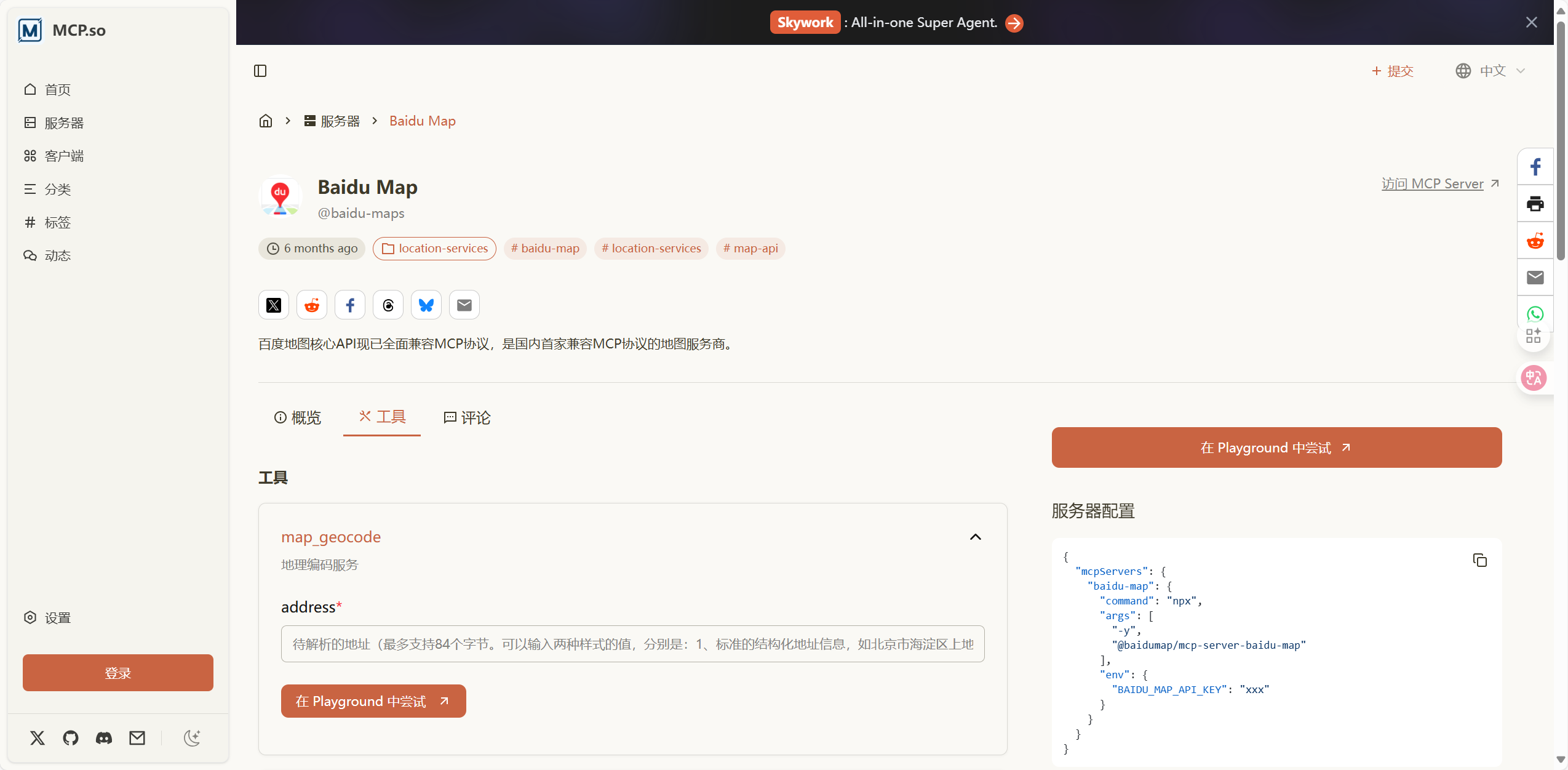This screenshot has width=1568, height=770.
Task: Click the print icon in floating share bar
Action: point(1535,204)
